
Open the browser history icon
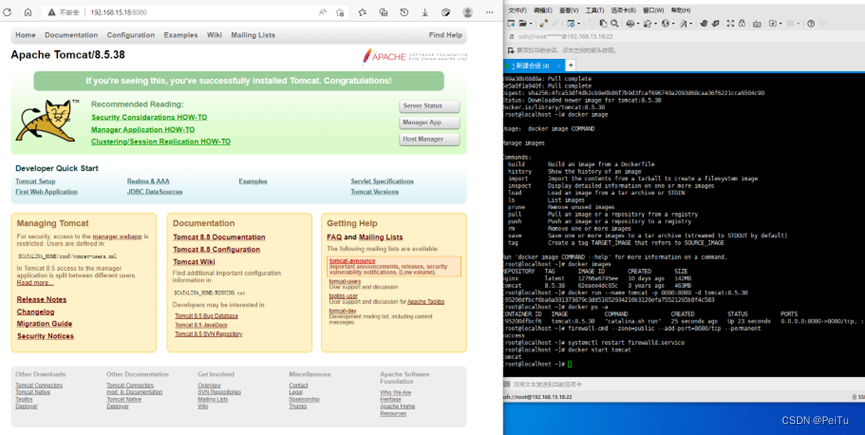tap(404, 12)
